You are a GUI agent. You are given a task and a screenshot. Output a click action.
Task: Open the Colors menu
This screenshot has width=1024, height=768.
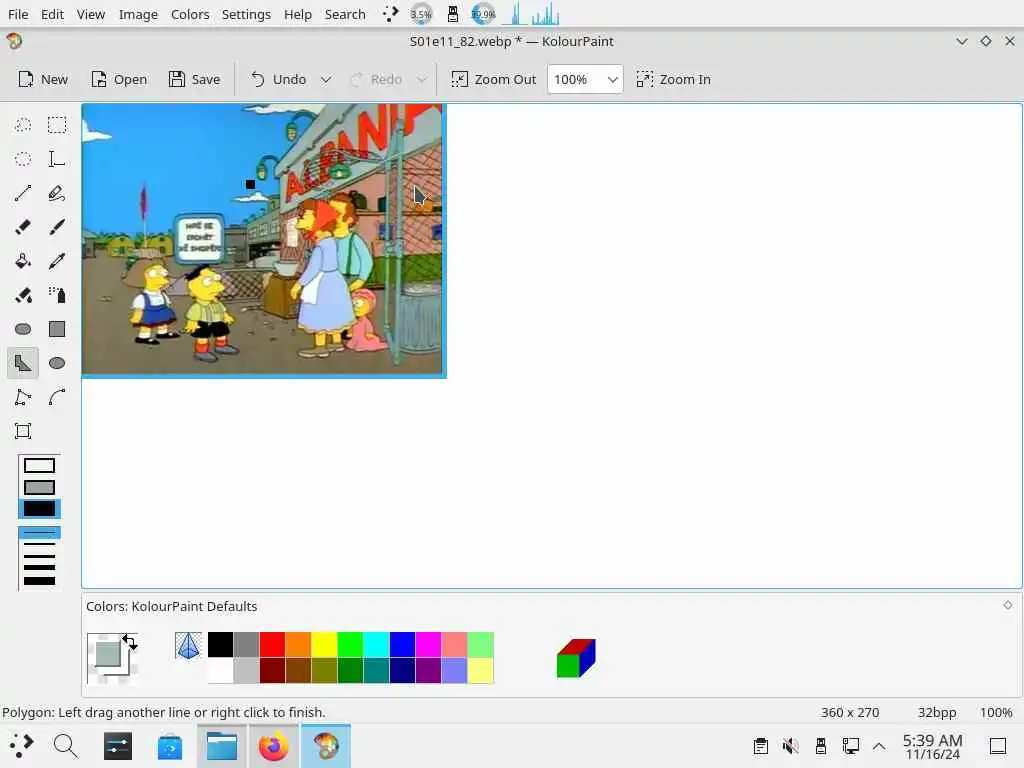(x=190, y=14)
